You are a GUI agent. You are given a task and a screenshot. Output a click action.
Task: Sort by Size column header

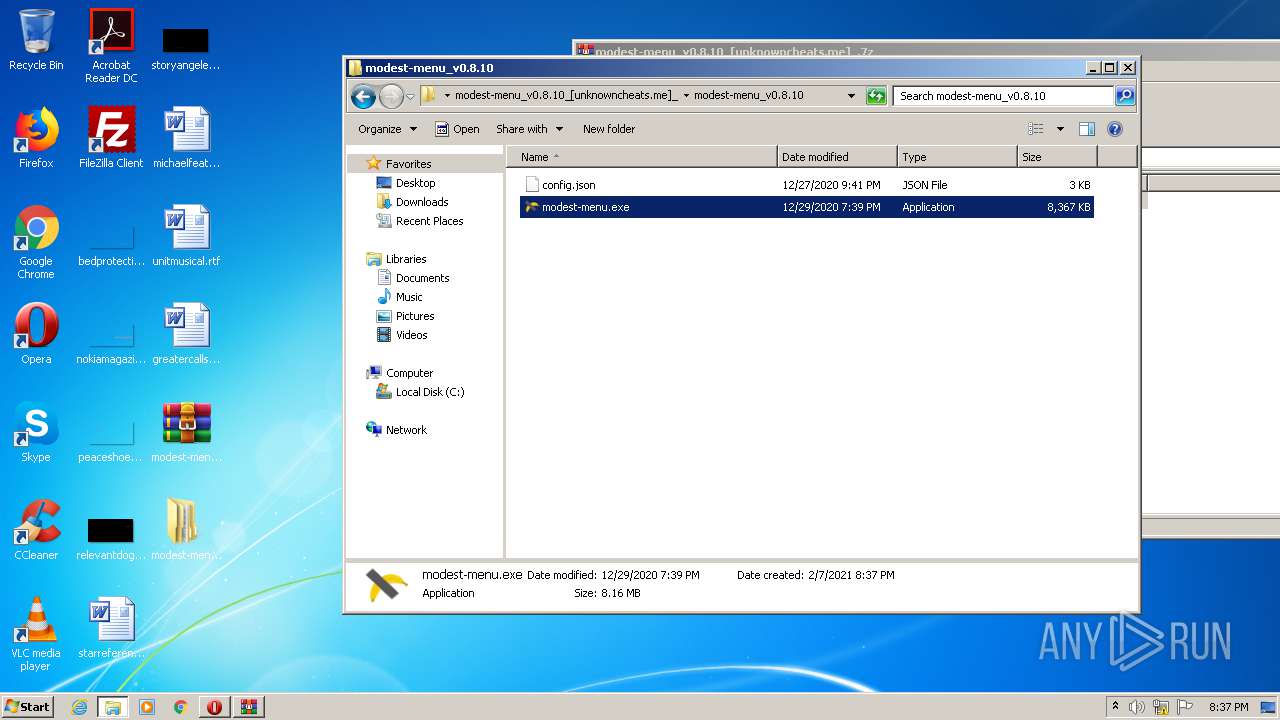click(x=1057, y=157)
